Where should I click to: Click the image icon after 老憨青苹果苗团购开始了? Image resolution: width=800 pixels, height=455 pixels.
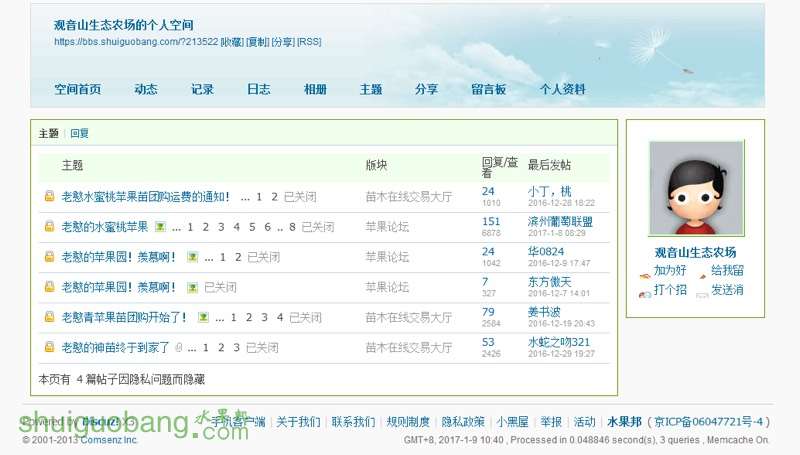(x=203, y=317)
